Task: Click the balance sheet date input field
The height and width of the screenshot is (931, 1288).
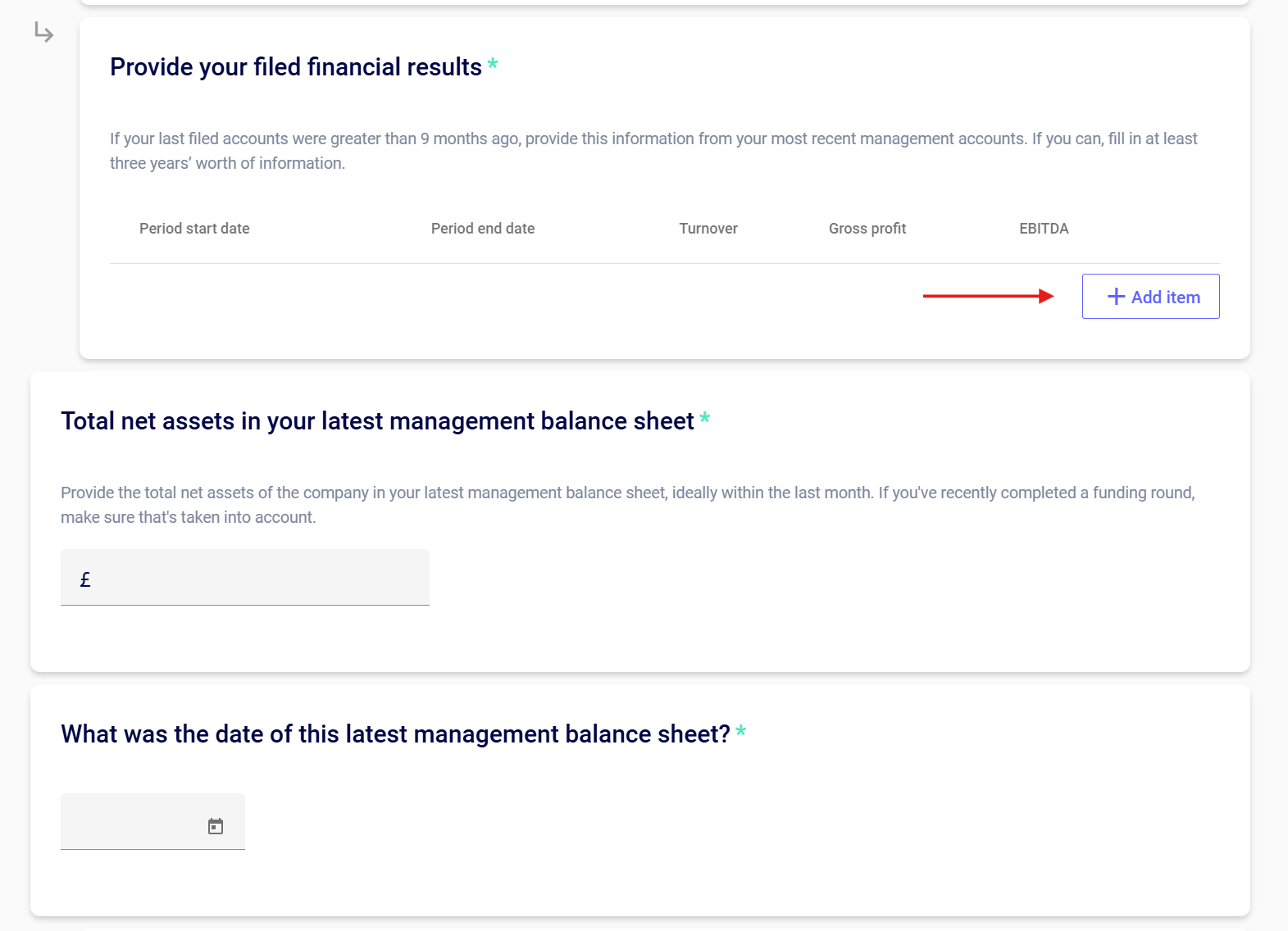Action: click(x=131, y=823)
